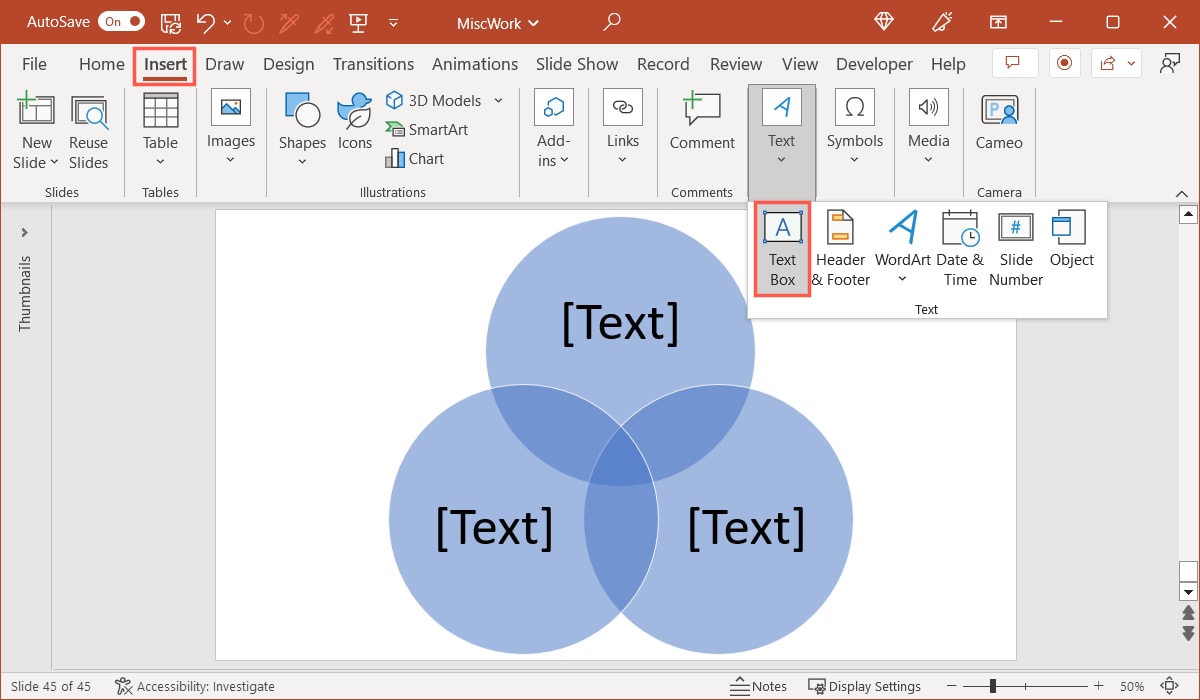Show speaker Notes
1200x700 pixels.
(x=758, y=686)
